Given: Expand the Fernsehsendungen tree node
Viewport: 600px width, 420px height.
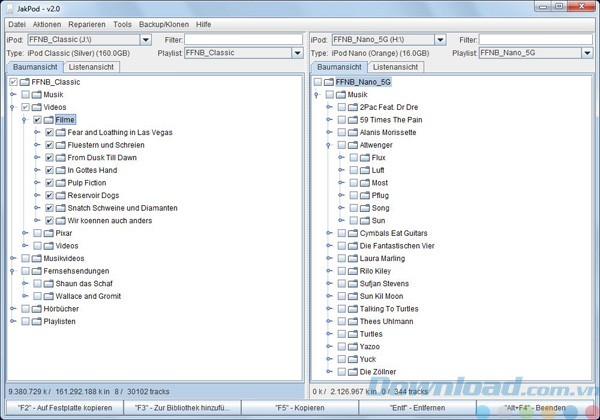Looking at the screenshot, I should [13, 270].
